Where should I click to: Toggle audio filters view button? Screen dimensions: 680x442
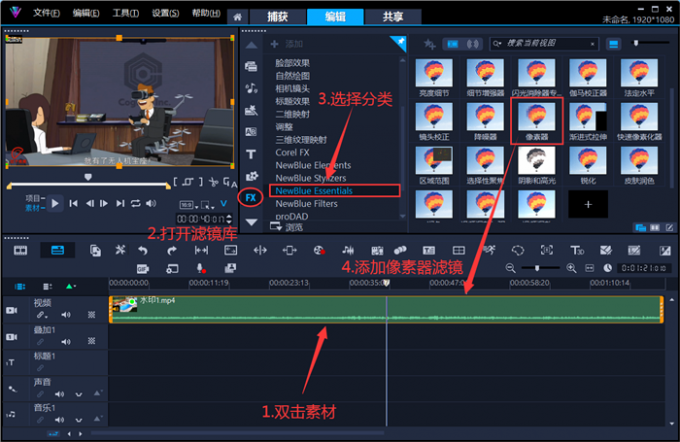(x=472, y=44)
